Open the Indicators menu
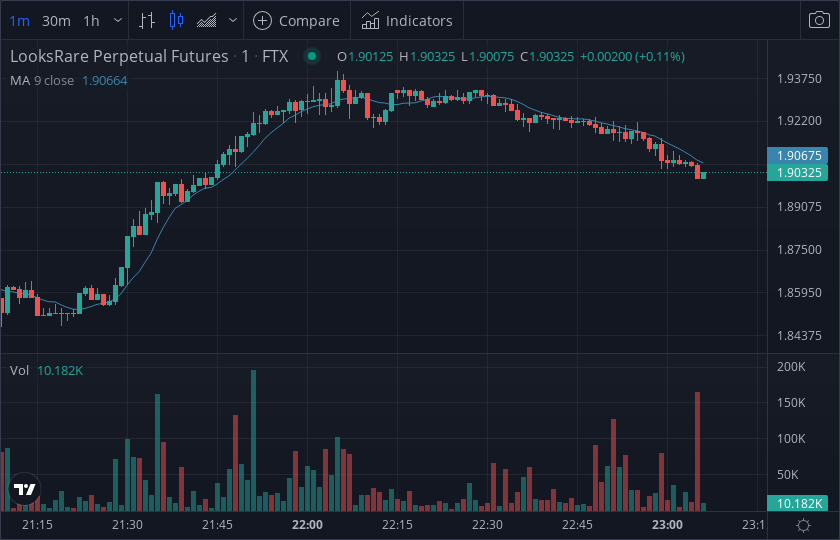The width and height of the screenshot is (840, 540). [x=407, y=21]
